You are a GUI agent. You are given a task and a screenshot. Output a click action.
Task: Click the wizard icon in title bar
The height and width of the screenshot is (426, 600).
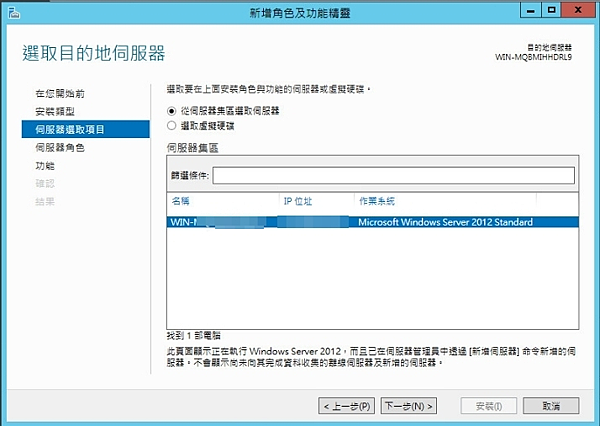click(x=14, y=13)
